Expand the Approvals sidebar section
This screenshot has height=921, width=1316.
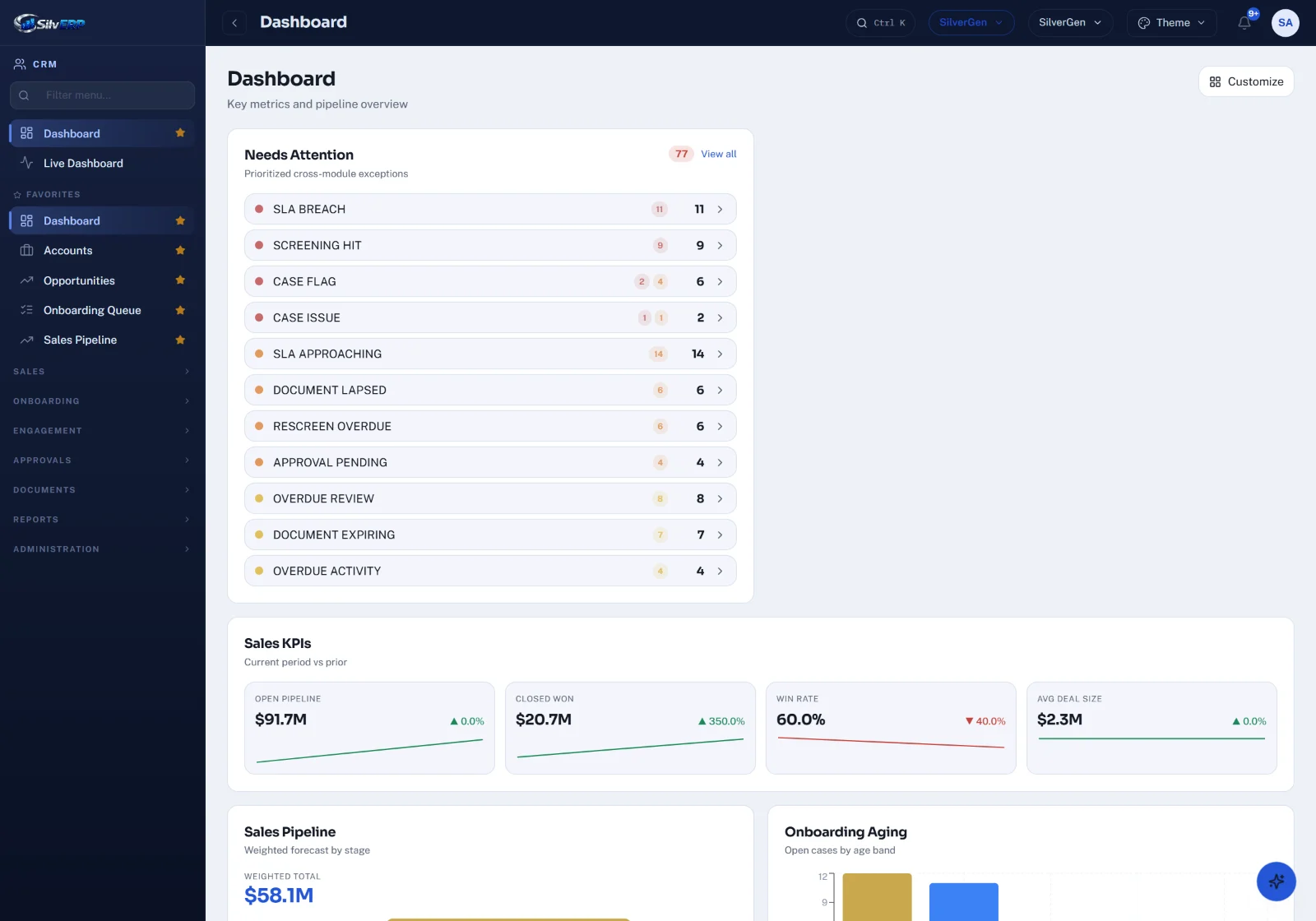(102, 460)
